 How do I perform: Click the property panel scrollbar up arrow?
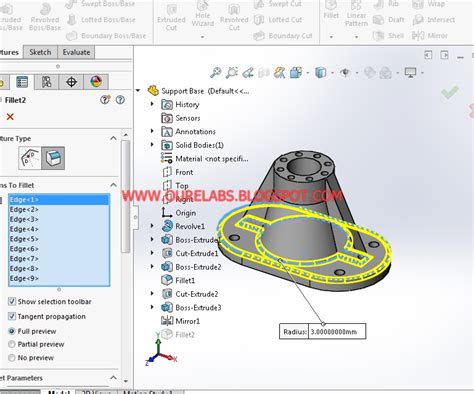(126, 135)
